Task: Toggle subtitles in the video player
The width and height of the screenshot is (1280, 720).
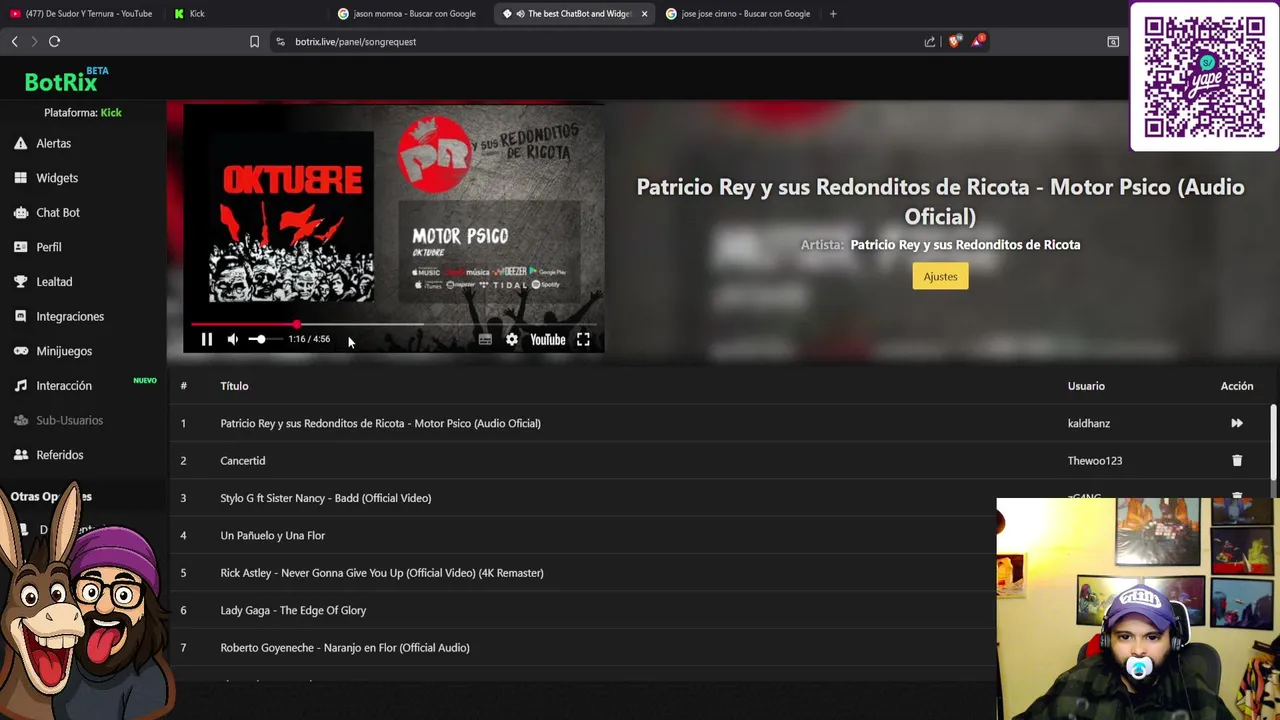Action: coord(485,340)
